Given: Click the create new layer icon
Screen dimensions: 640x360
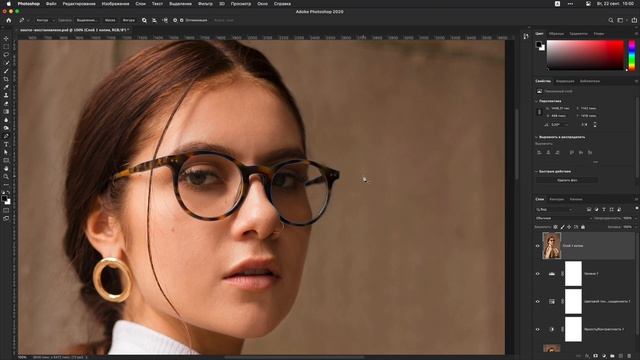Looking at the screenshot, I should click(621, 356).
